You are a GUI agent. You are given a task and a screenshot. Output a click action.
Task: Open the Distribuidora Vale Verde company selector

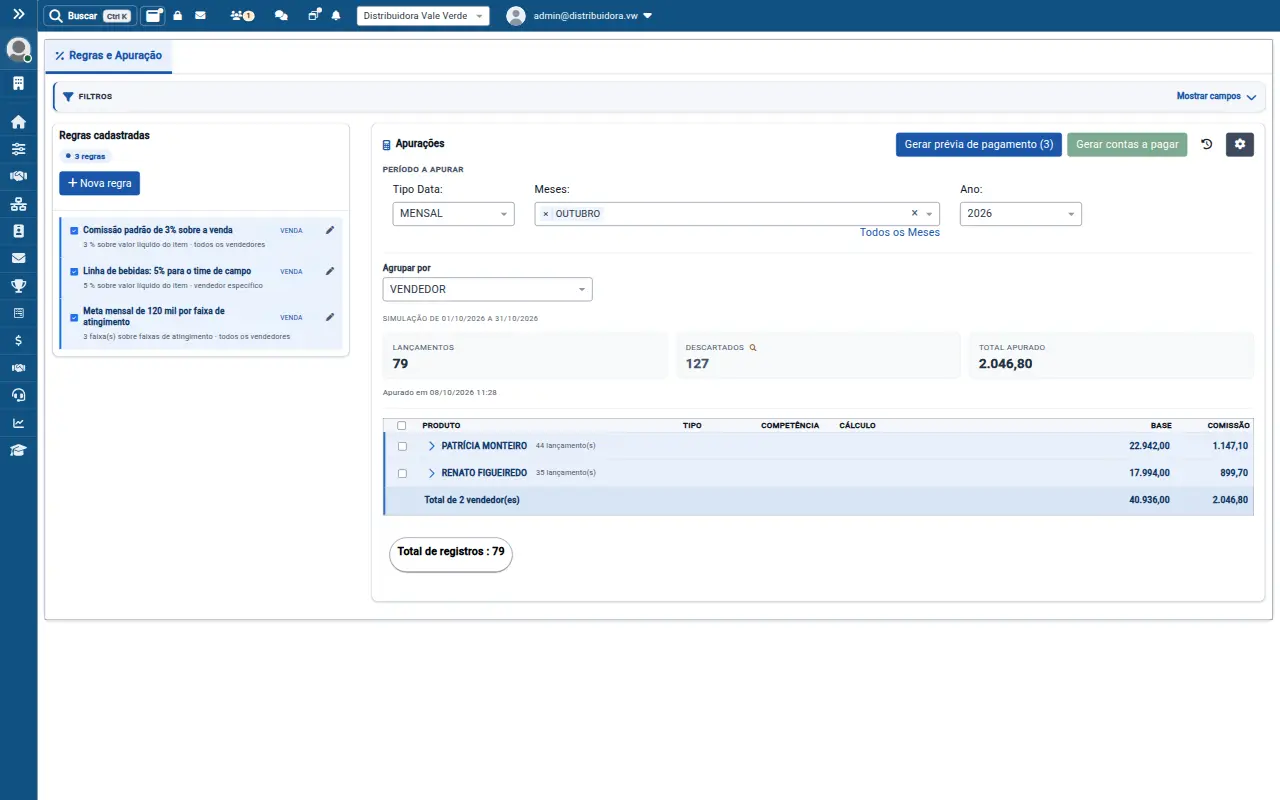click(423, 16)
